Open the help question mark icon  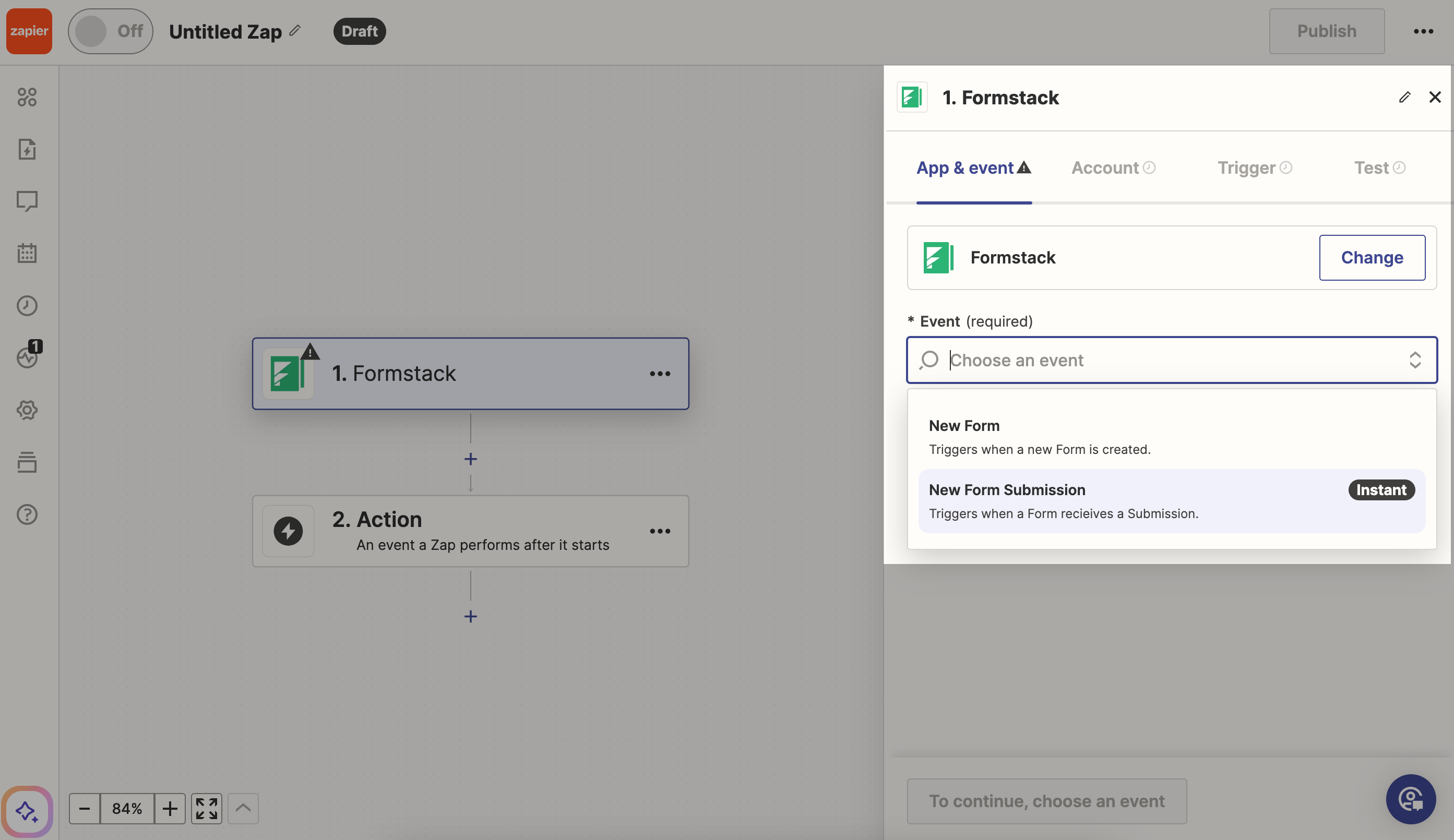pos(27,514)
